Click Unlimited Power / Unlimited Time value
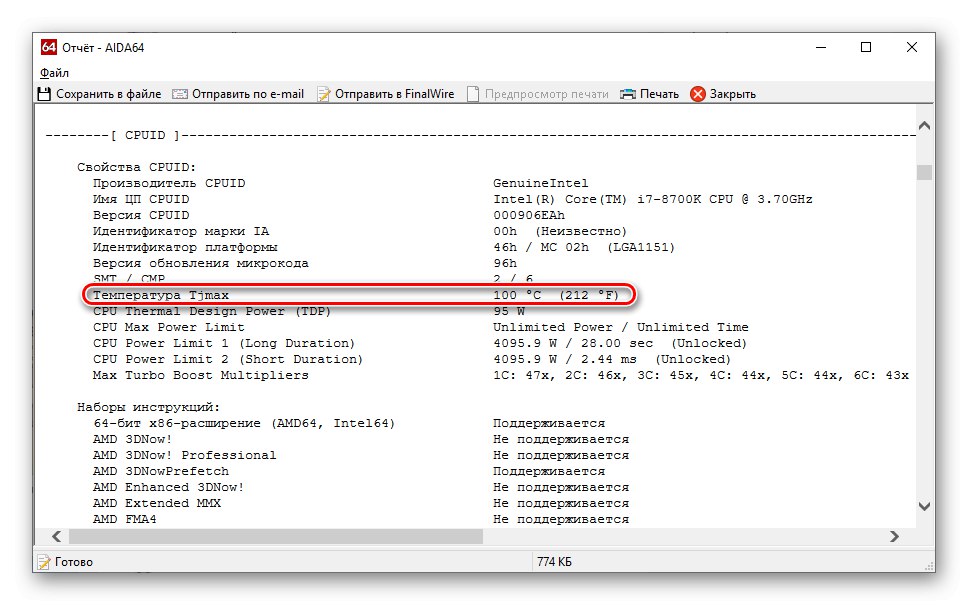The height and width of the screenshot is (605, 968). tap(620, 327)
